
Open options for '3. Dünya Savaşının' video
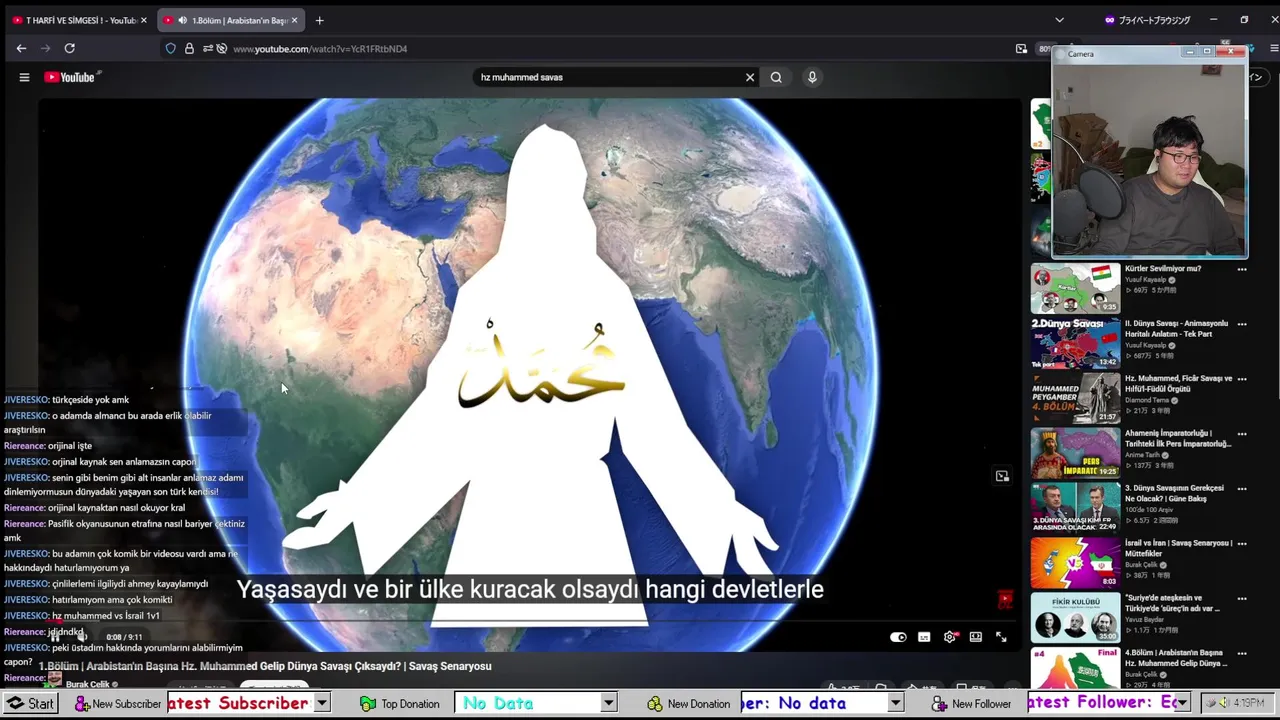click(1242, 489)
